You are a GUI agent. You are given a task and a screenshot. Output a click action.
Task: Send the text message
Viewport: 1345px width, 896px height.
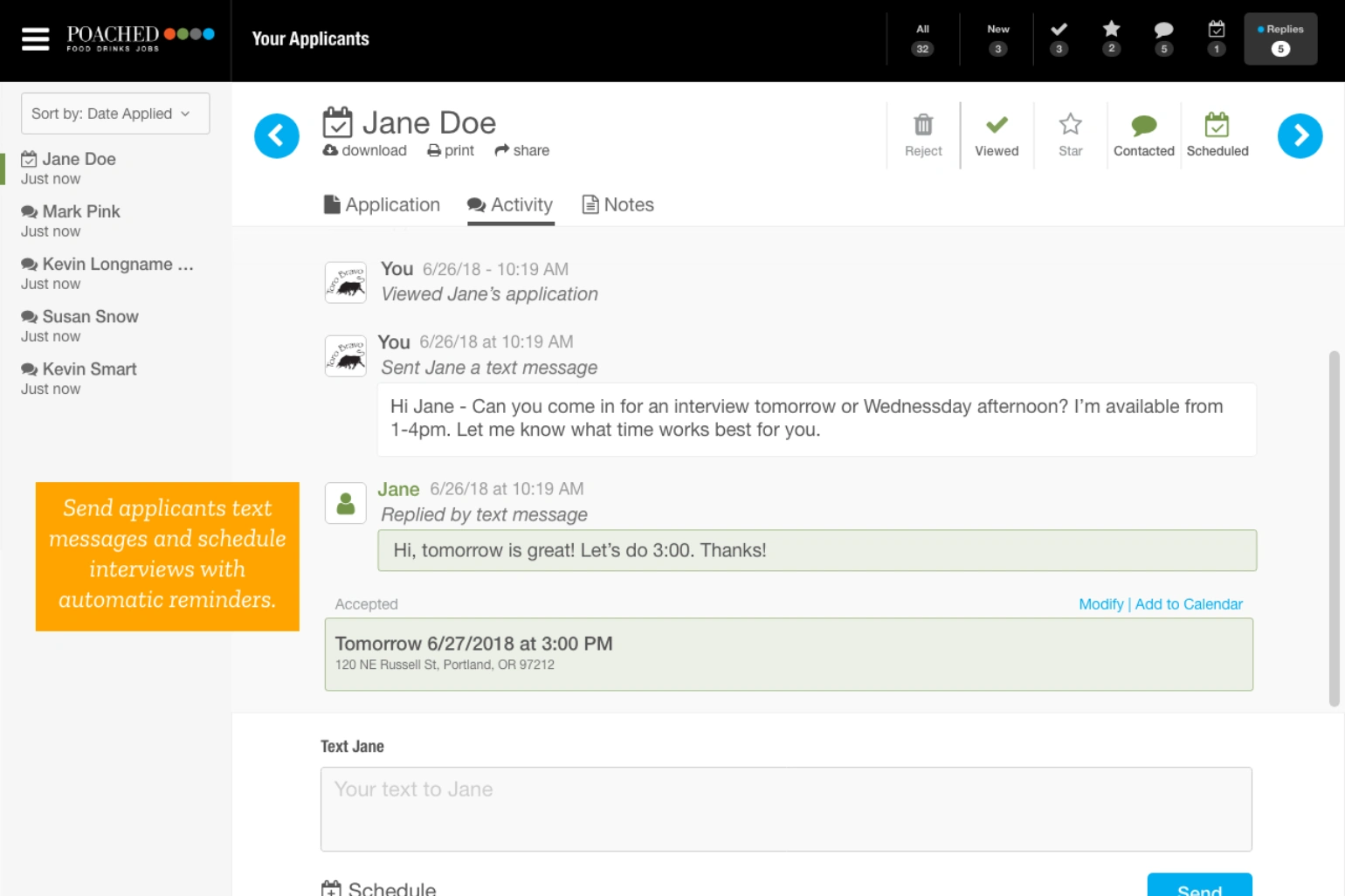[x=1199, y=885]
